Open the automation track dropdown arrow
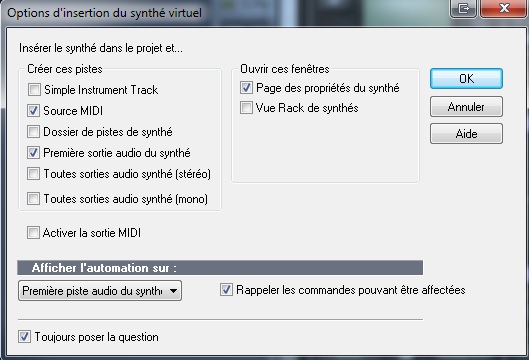Image resolution: width=529 pixels, height=360 pixels. click(x=173, y=290)
